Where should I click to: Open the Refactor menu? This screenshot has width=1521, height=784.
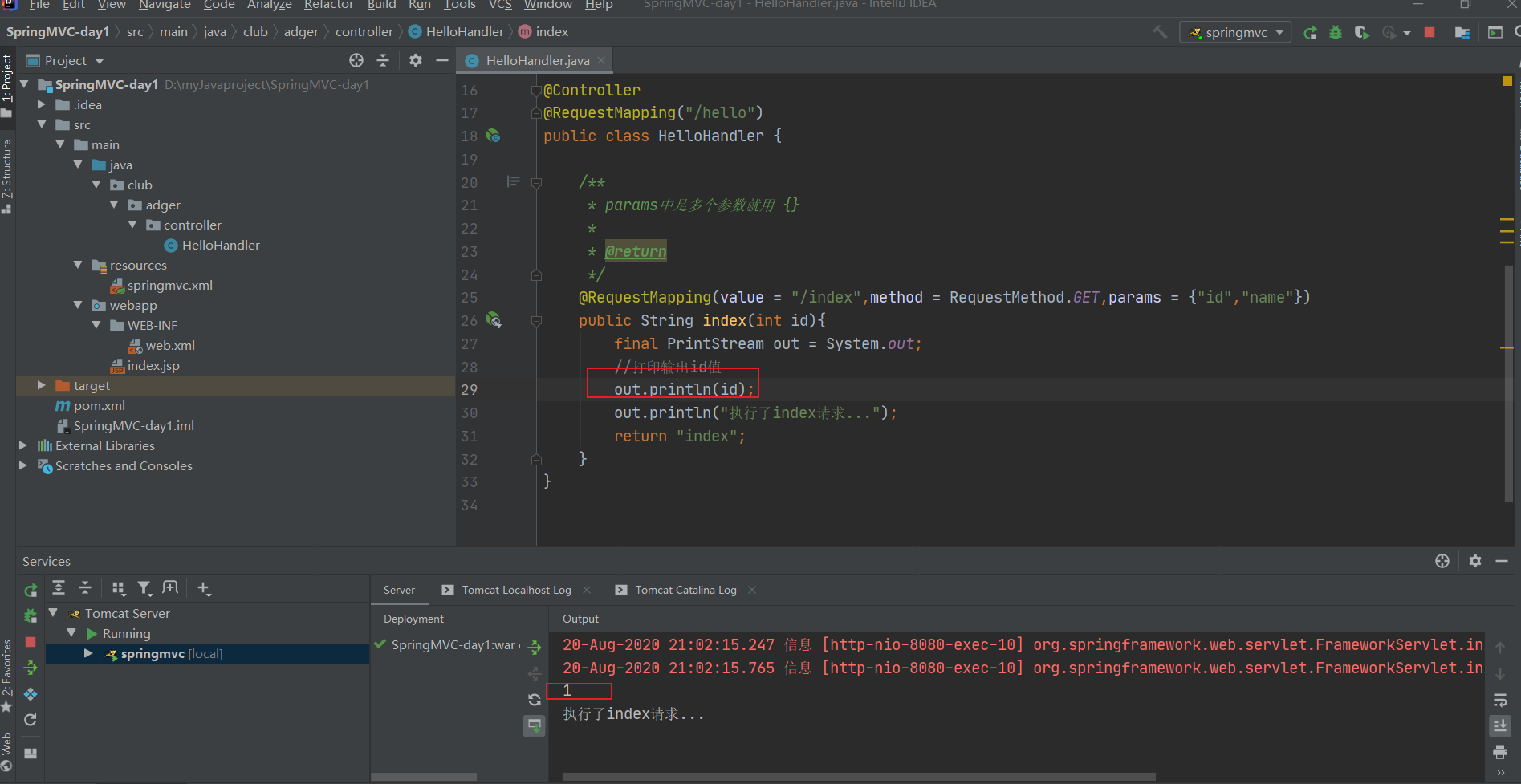tap(328, 5)
